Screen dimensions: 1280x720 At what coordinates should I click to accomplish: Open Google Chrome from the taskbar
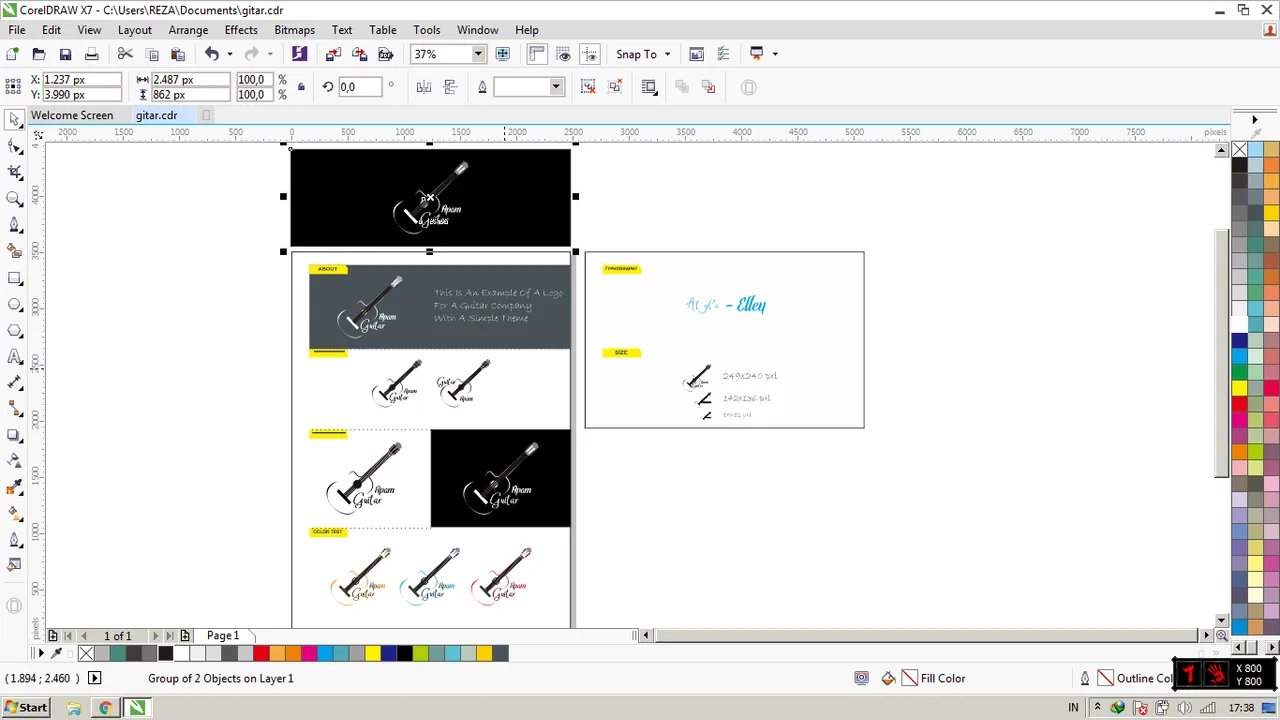105,707
